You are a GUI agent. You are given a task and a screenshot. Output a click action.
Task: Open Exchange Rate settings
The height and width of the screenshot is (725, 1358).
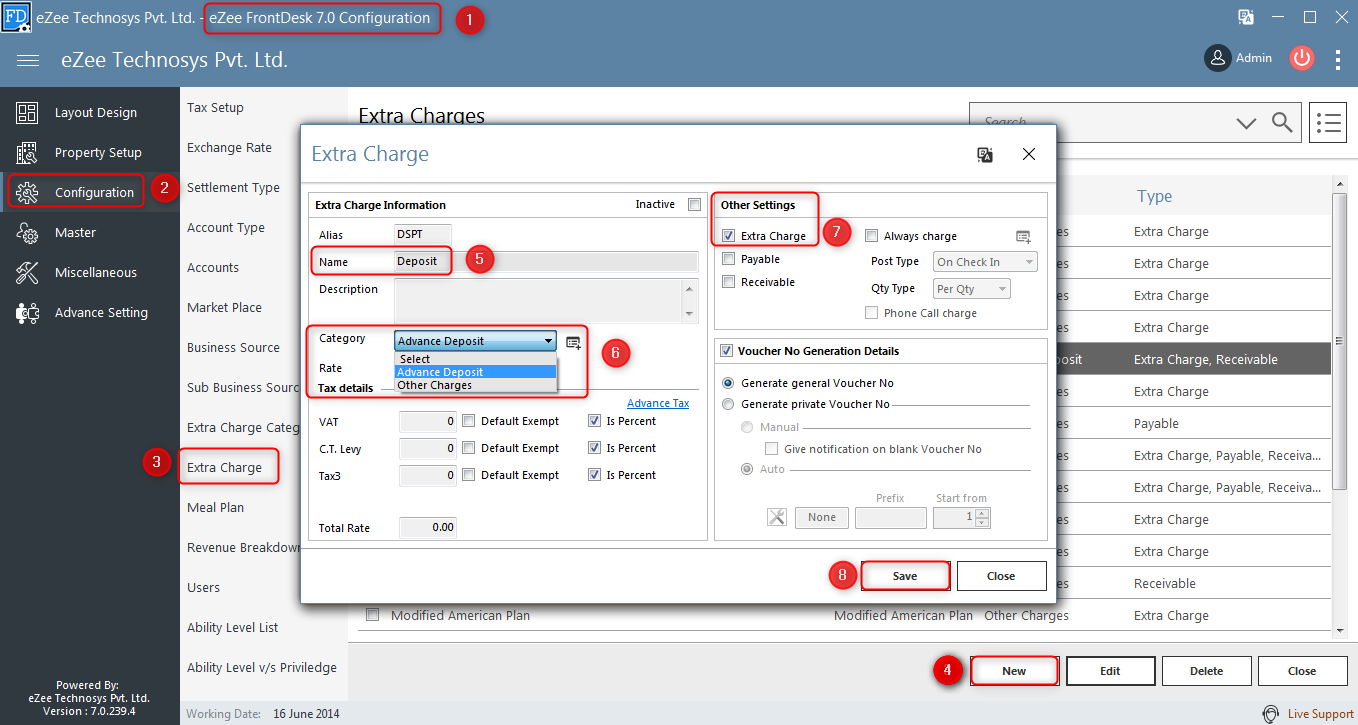point(229,147)
